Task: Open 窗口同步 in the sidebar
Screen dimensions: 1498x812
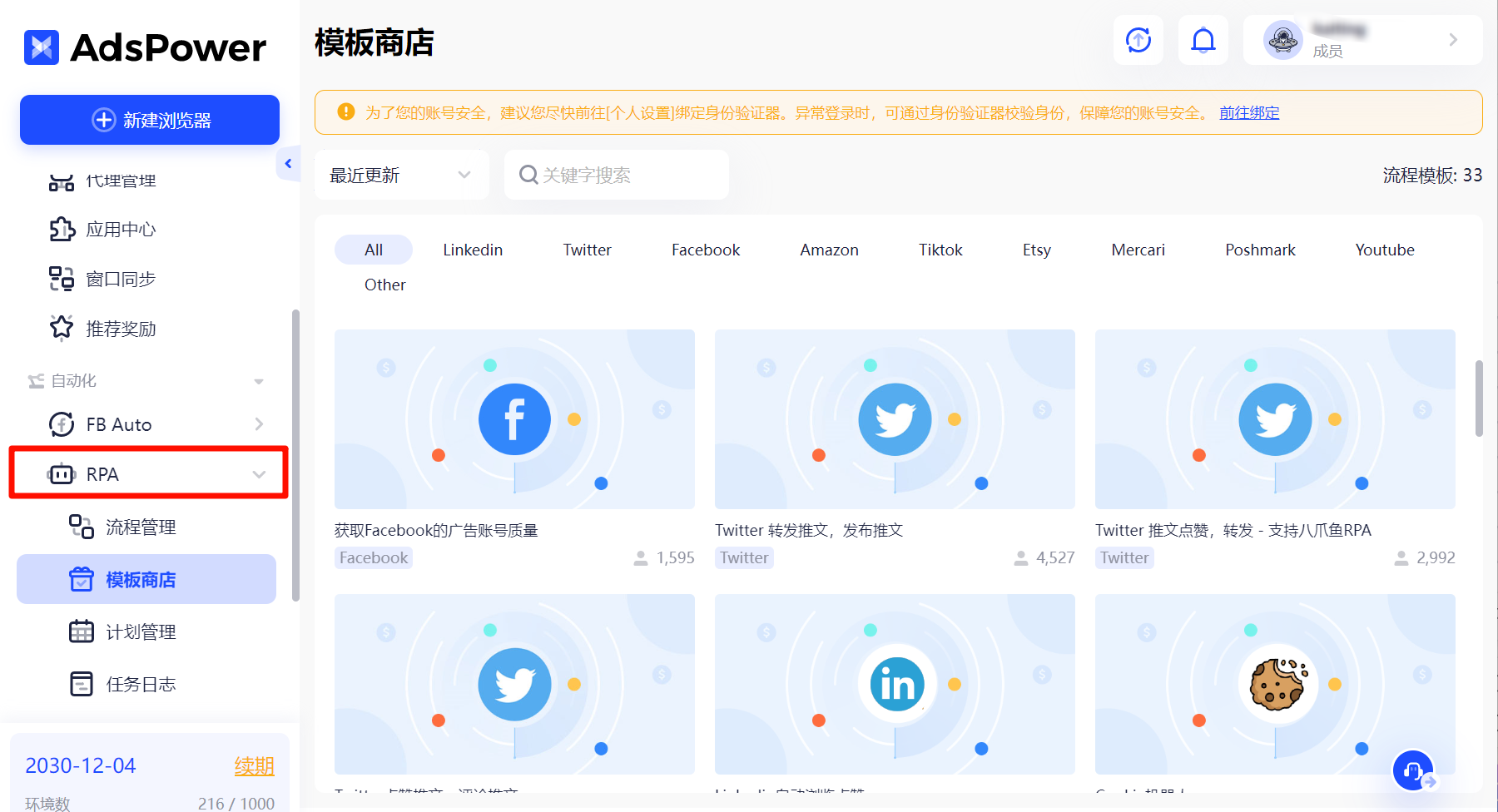Action: coord(121,280)
